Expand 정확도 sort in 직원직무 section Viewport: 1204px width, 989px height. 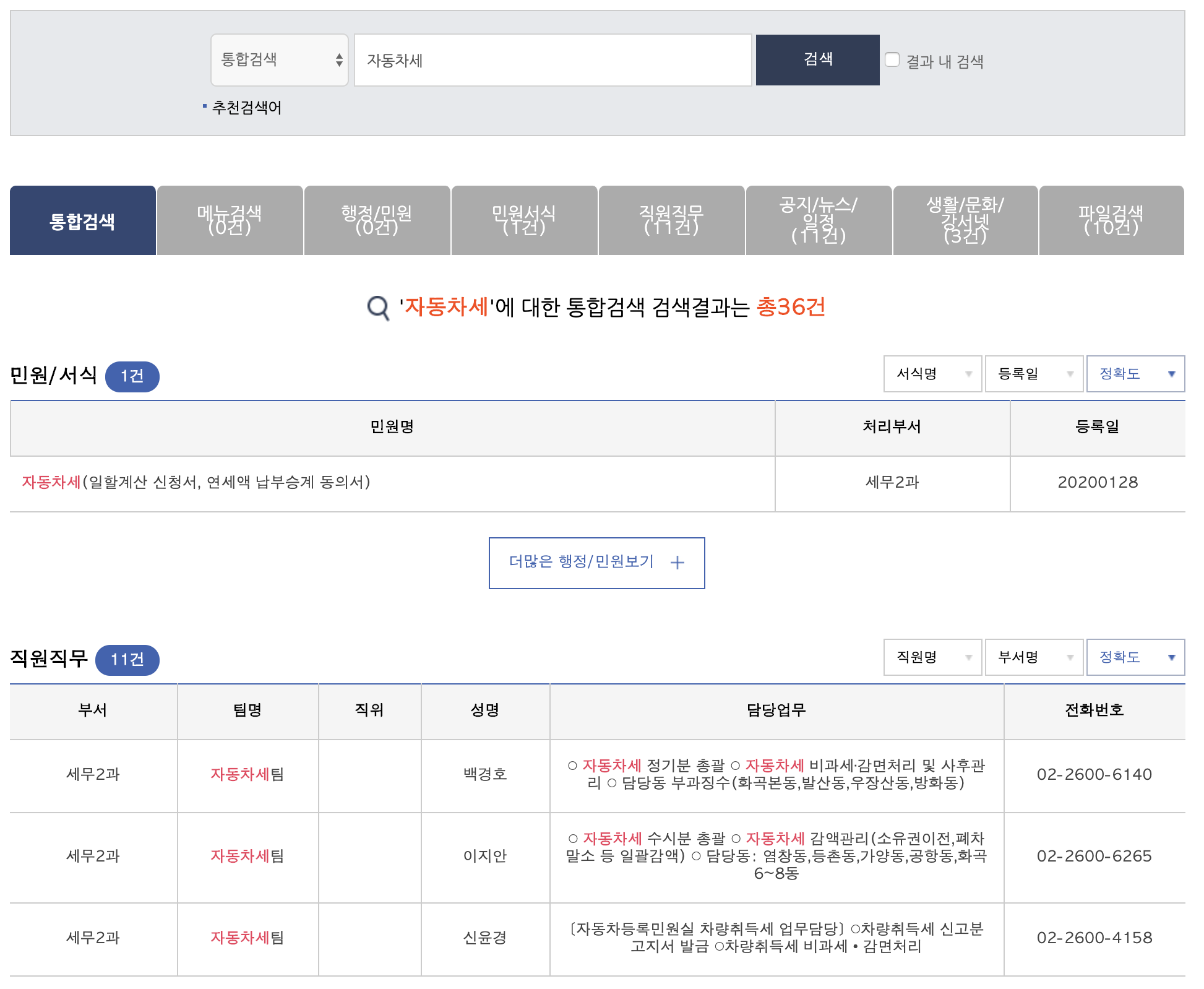point(1135,657)
